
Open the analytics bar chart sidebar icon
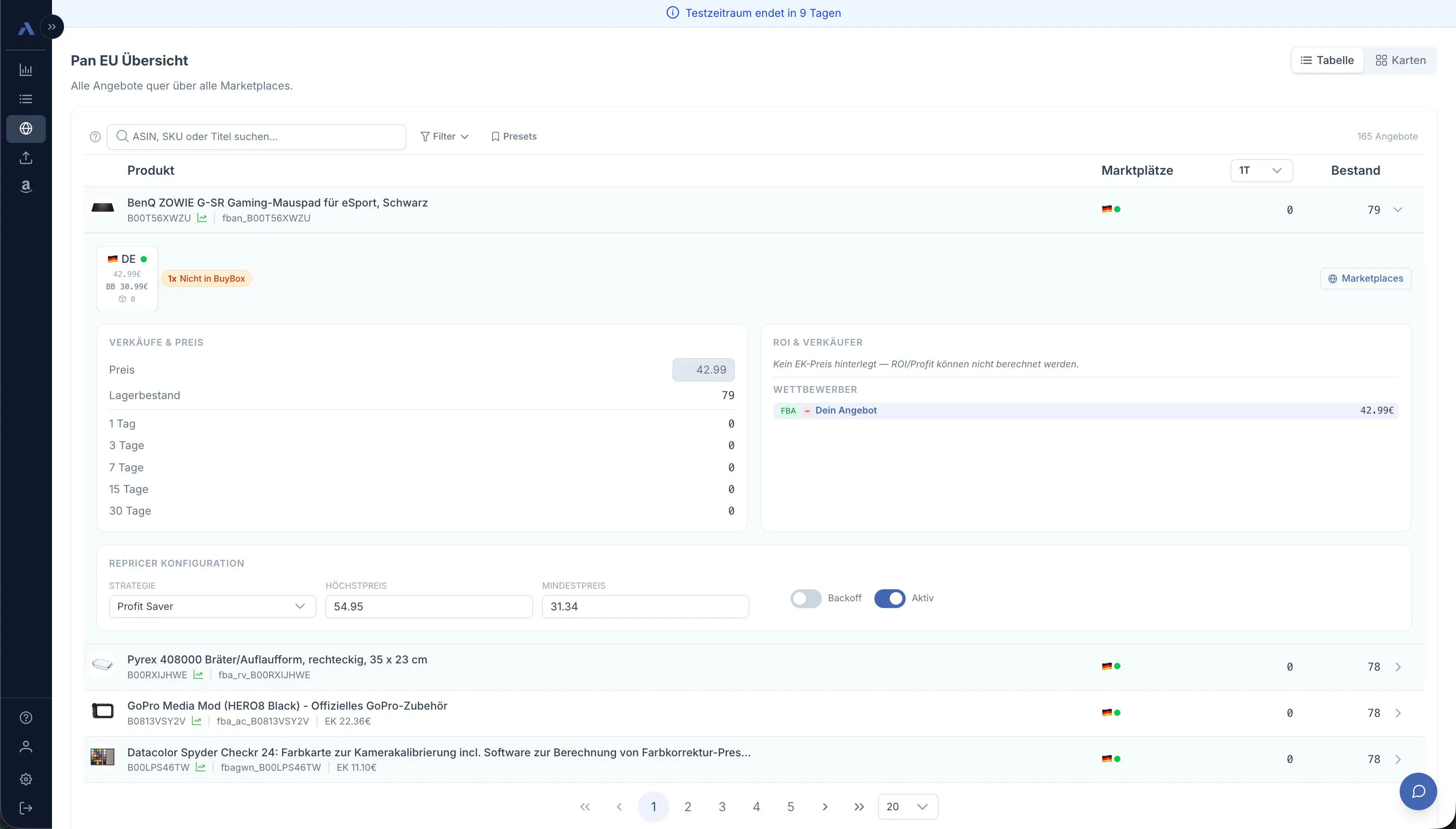(x=26, y=70)
